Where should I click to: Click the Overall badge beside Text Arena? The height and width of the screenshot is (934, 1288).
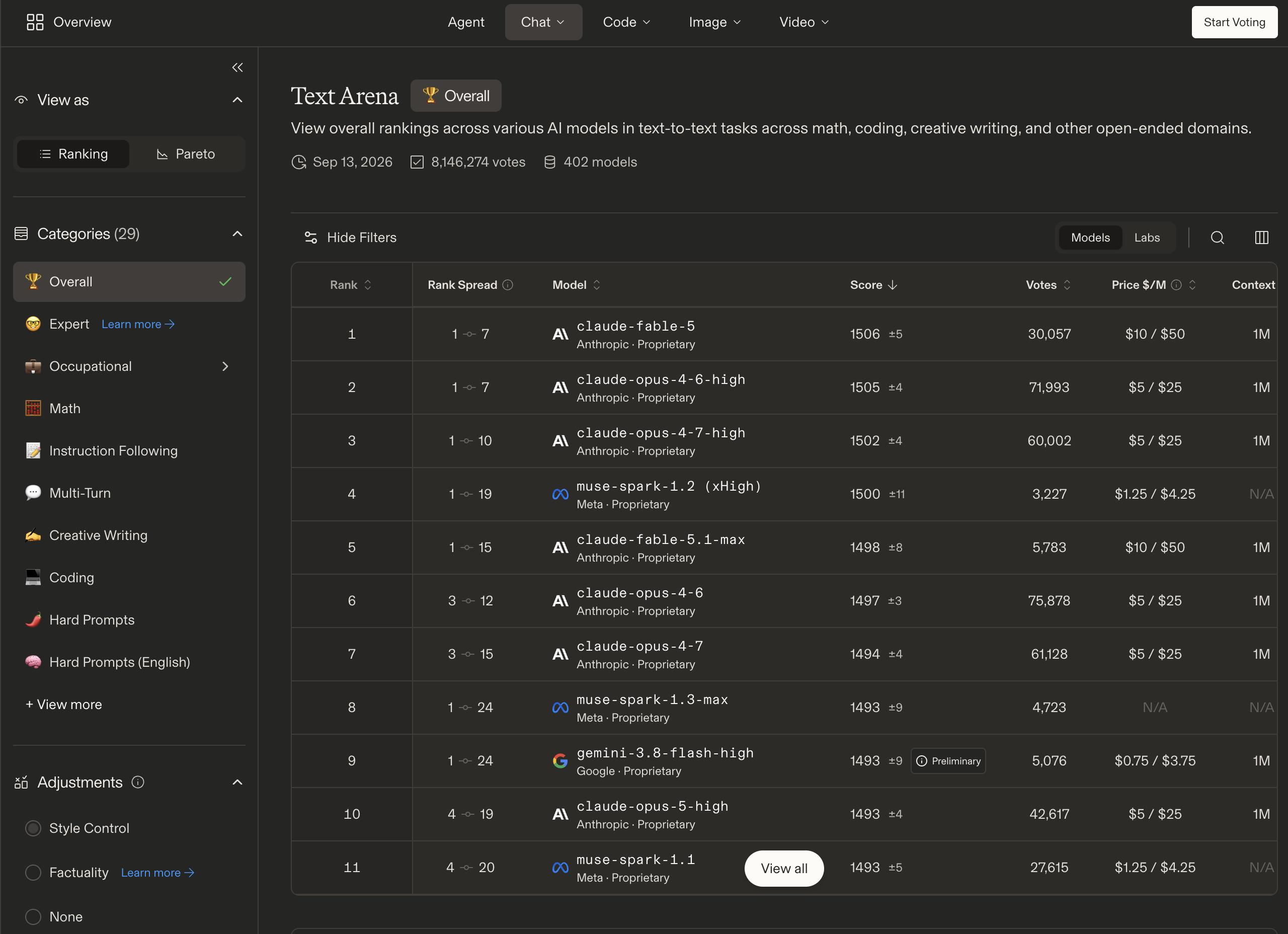click(x=455, y=96)
